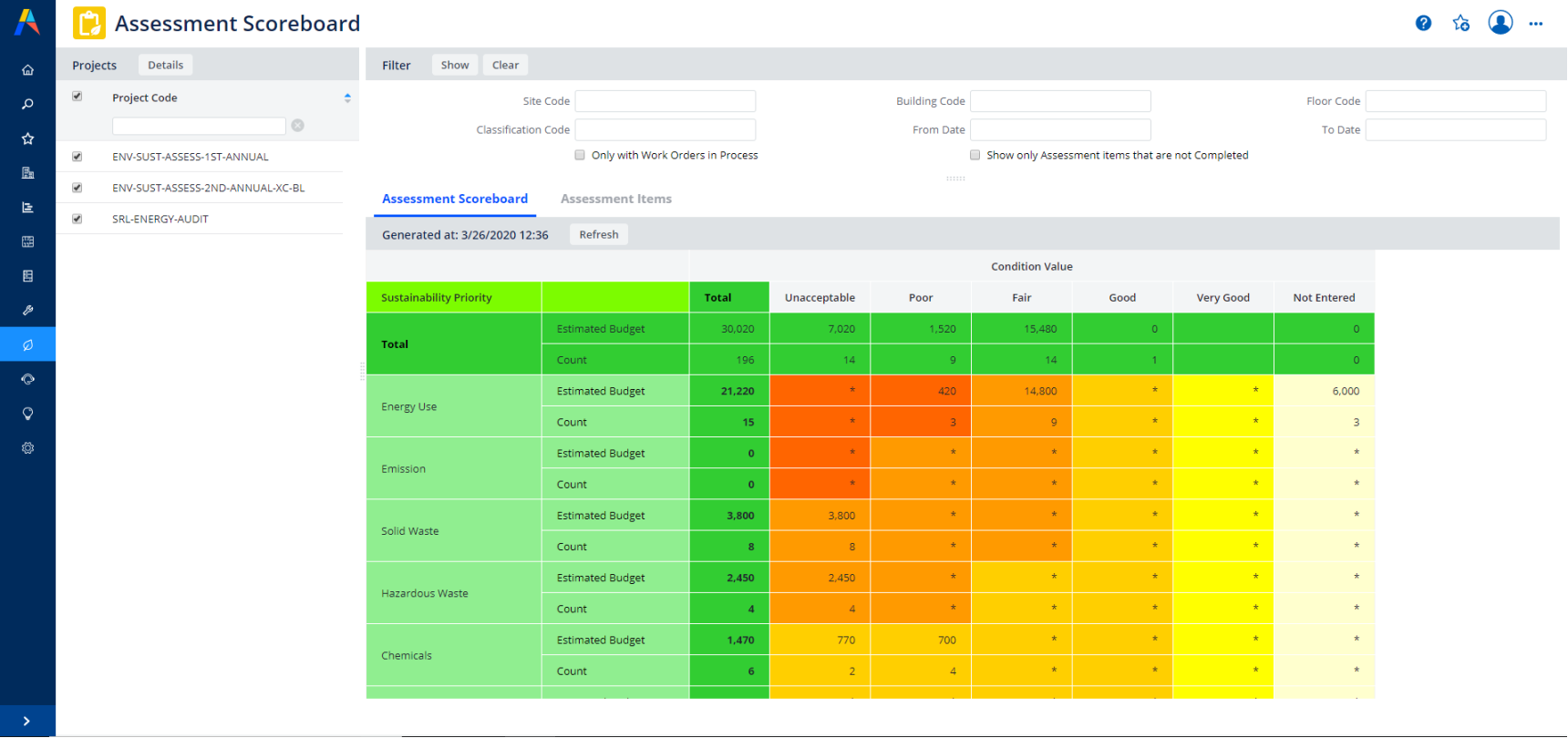Add page to favorites with star-plus icon
1568x738 pixels.
click(1461, 24)
